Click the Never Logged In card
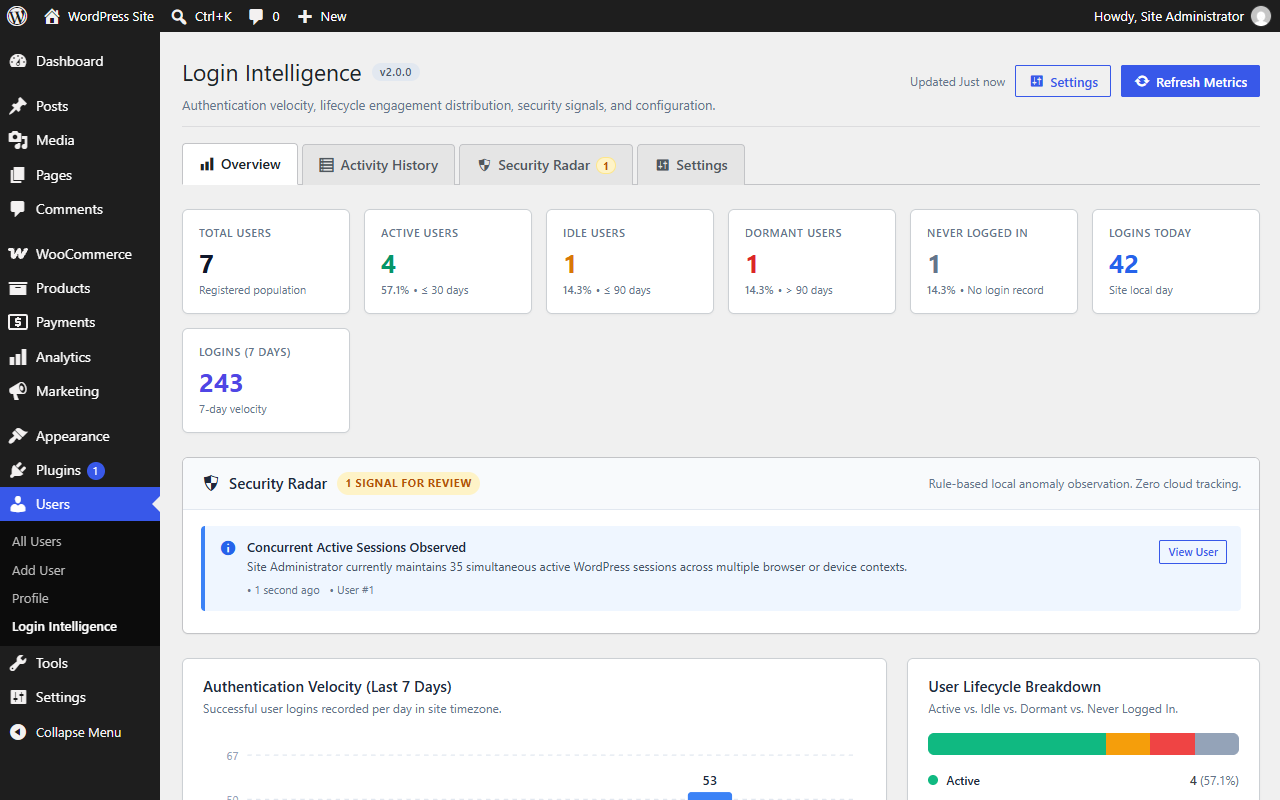 (x=994, y=261)
